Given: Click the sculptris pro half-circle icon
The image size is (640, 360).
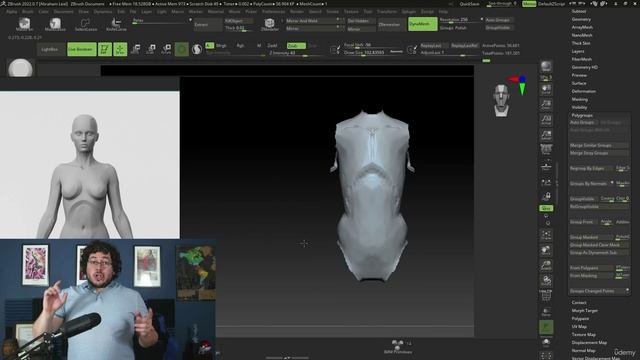Looking at the screenshot, I should [197, 49].
